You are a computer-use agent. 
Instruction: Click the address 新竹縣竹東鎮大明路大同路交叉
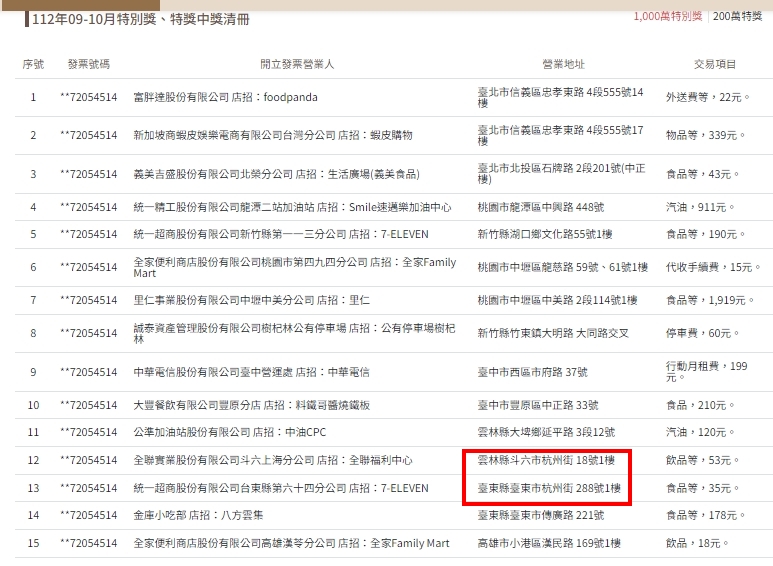pos(553,333)
